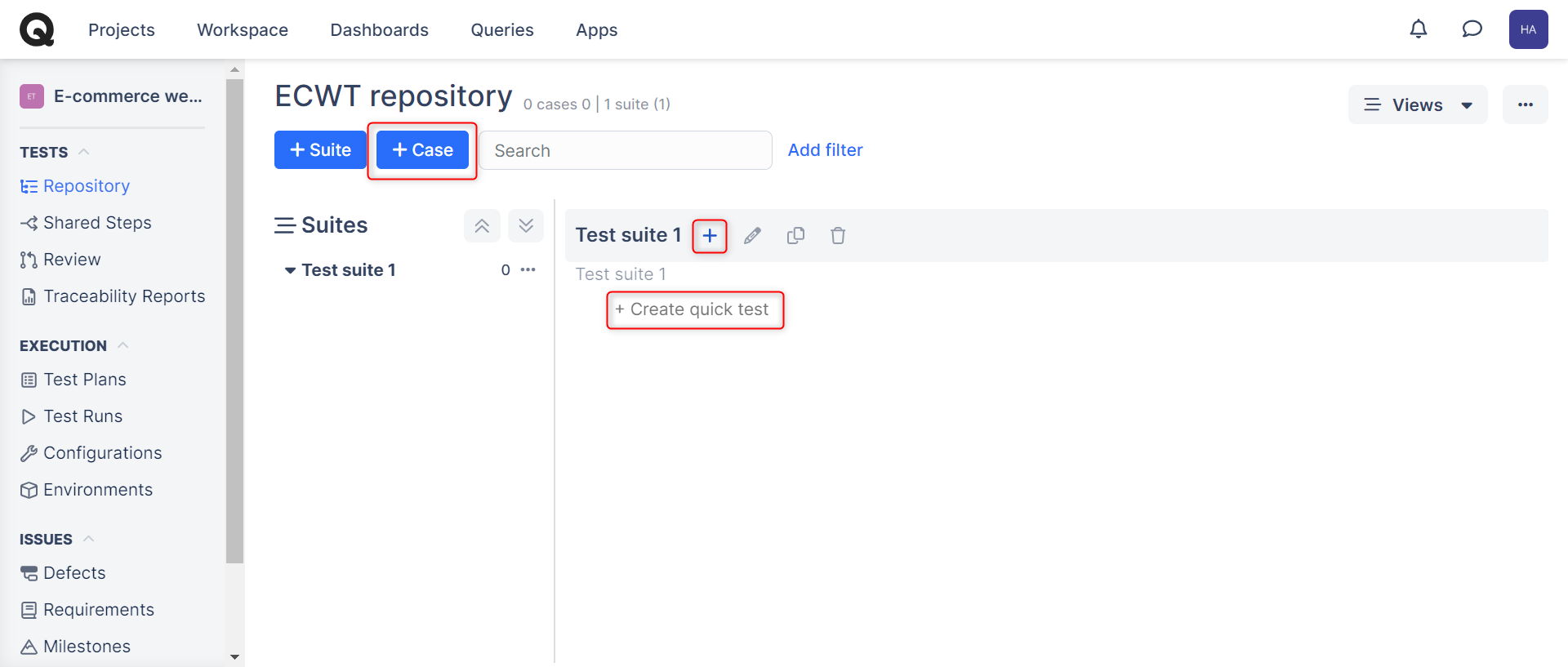This screenshot has width=1568, height=667.
Task: Edit Test suite 1 with pencil icon
Action: [752, 236]
